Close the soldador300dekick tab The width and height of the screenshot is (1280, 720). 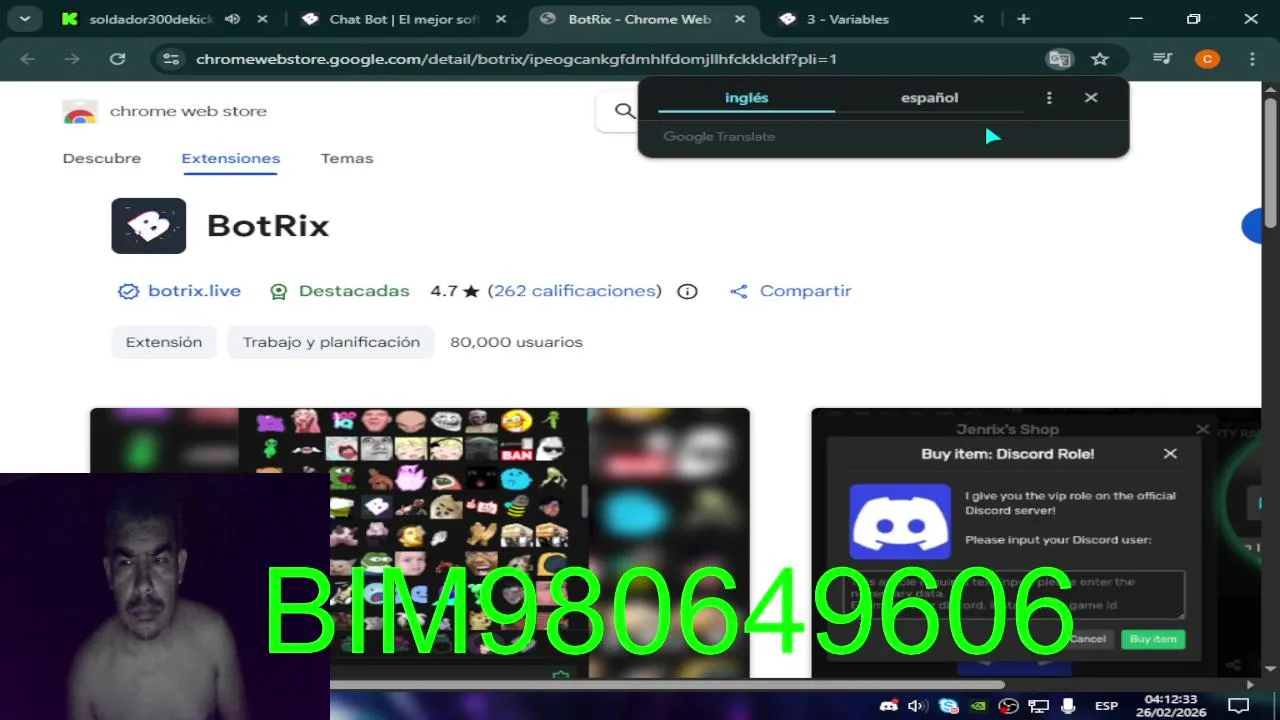coord(262,19)
